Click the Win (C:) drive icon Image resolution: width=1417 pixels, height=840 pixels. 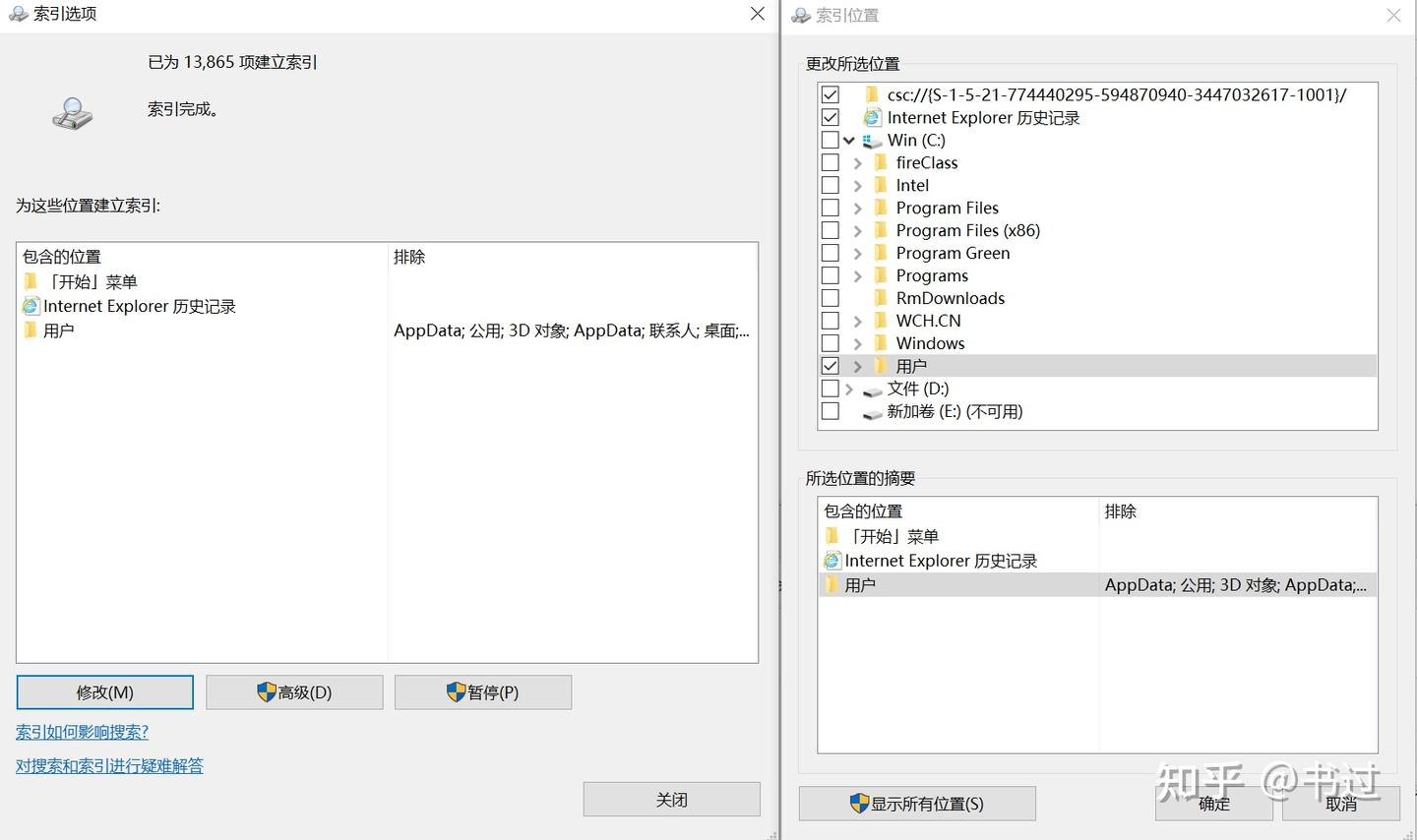tap(872, 141)
